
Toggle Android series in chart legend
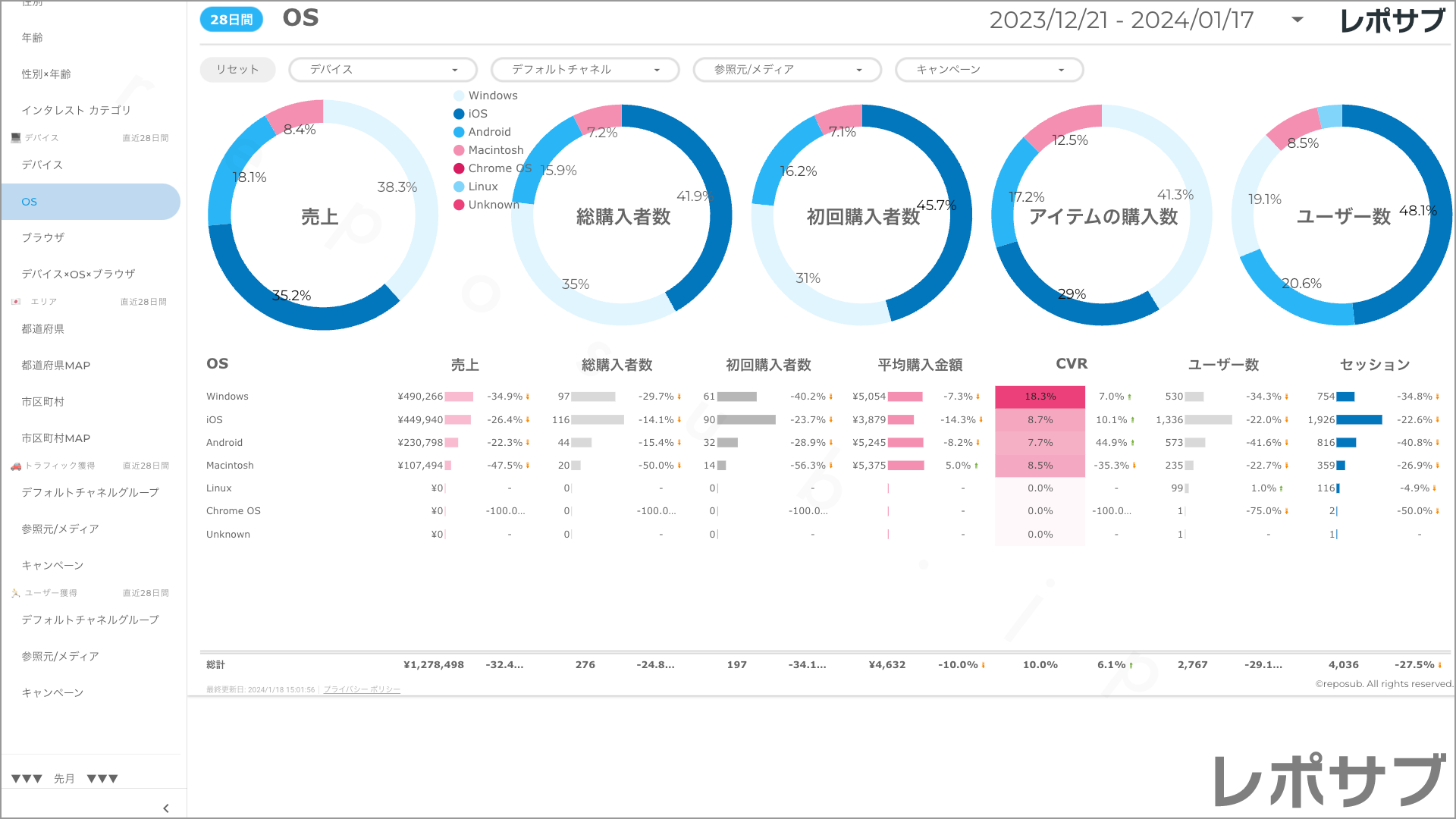coord(489,132)
